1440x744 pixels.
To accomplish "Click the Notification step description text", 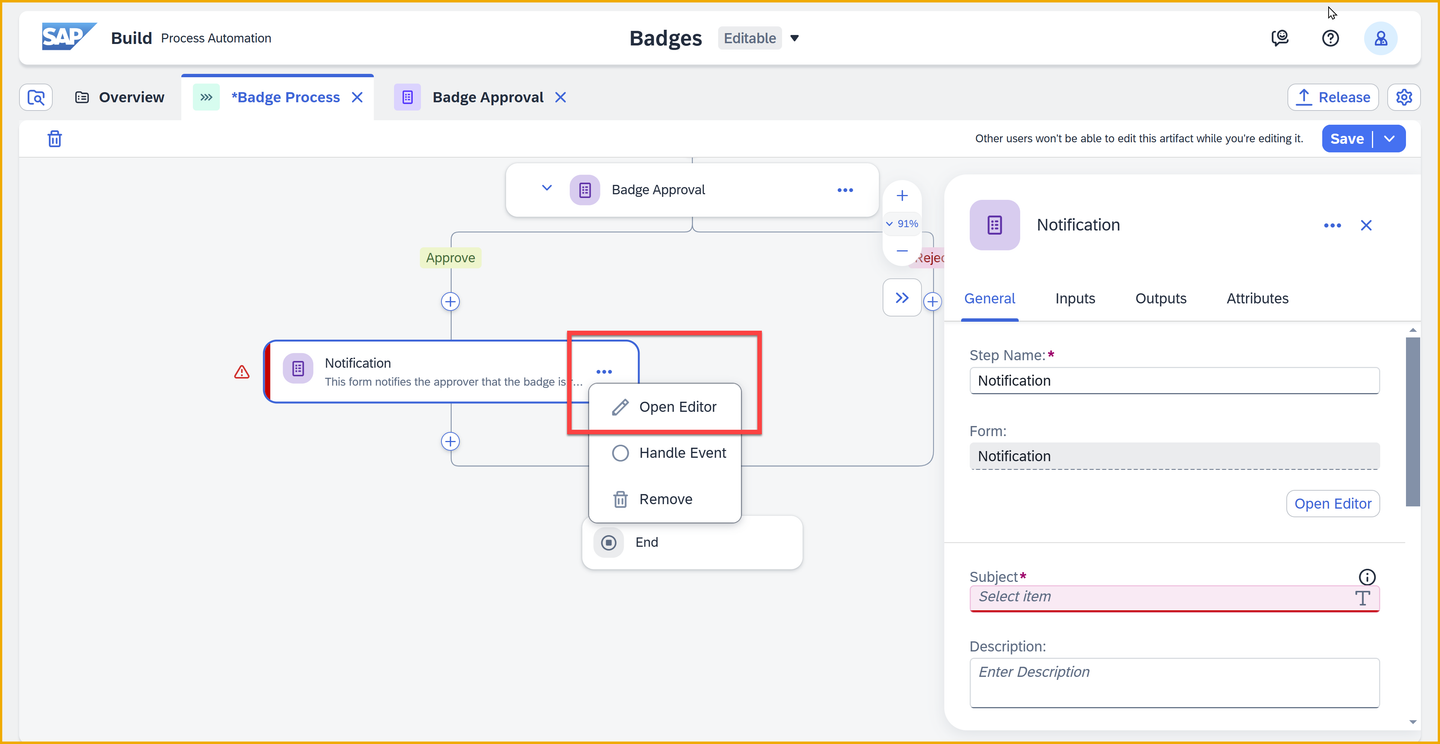I will [454, 382].
